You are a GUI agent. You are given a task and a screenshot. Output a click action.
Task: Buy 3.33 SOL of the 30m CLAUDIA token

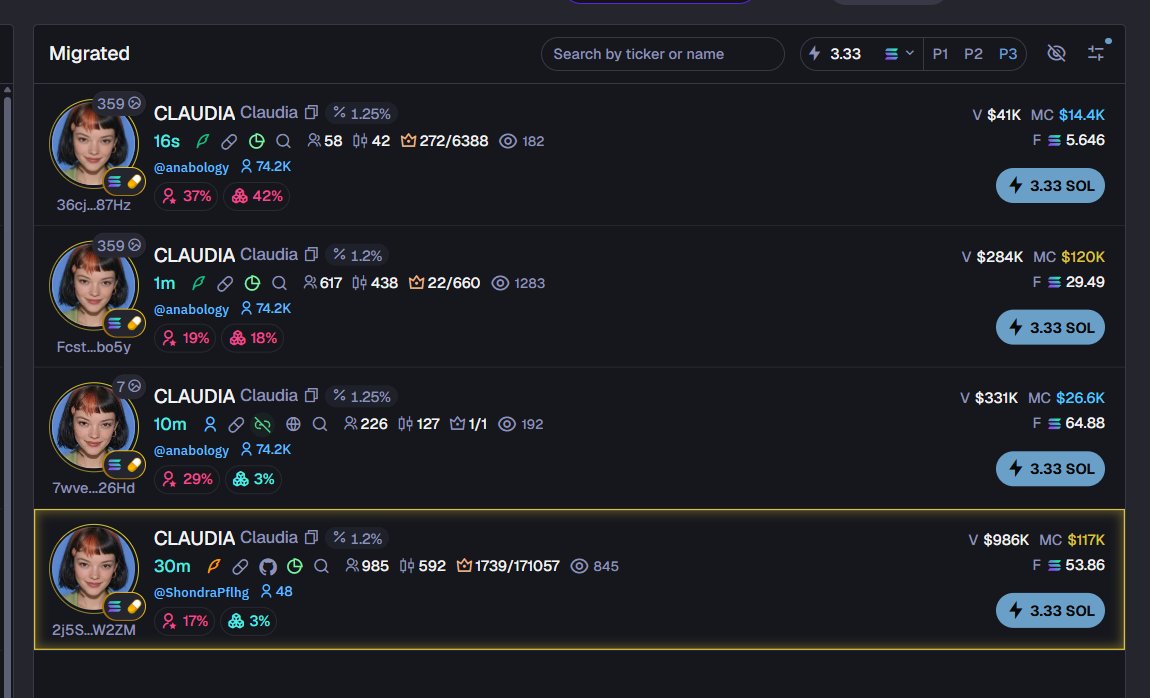pos(1050,611)
